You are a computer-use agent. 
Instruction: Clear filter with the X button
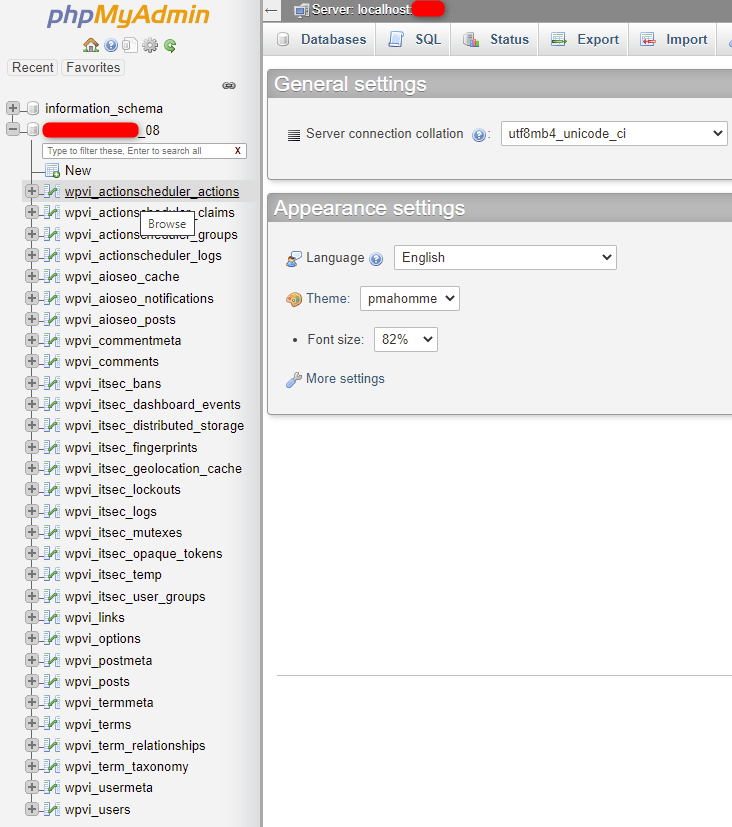pos(238,150)
